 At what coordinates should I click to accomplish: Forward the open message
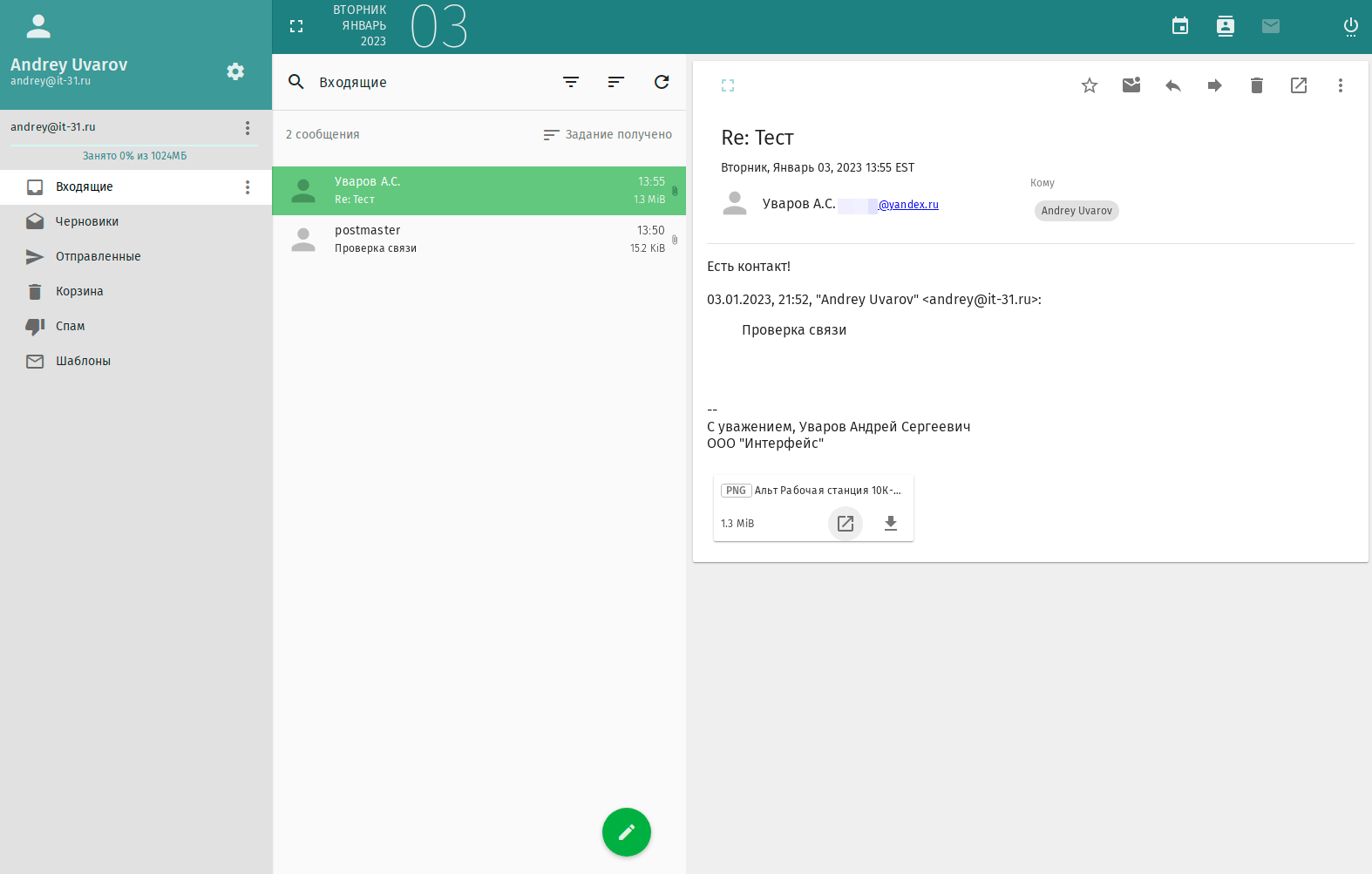[x=1215, y=85]
